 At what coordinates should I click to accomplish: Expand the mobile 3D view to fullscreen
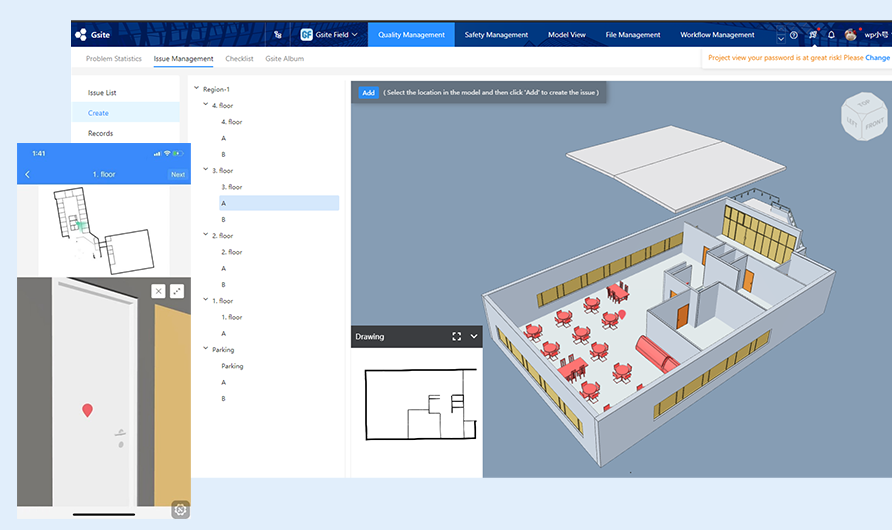coord(177,291)
